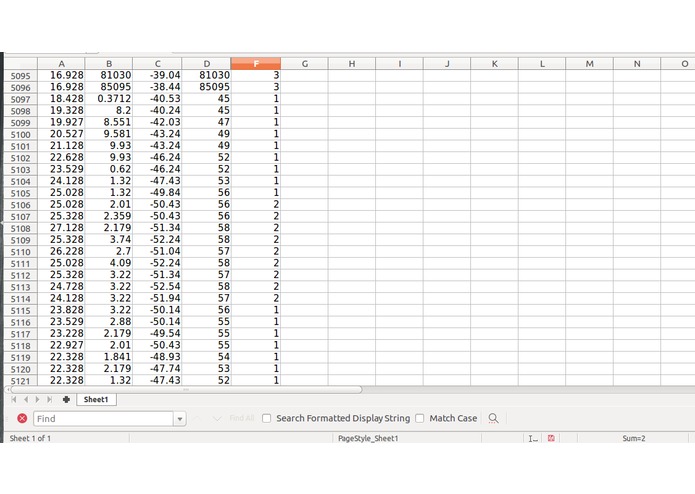Click cell containing 2.88
695x494 pixels.
[109, 322]
